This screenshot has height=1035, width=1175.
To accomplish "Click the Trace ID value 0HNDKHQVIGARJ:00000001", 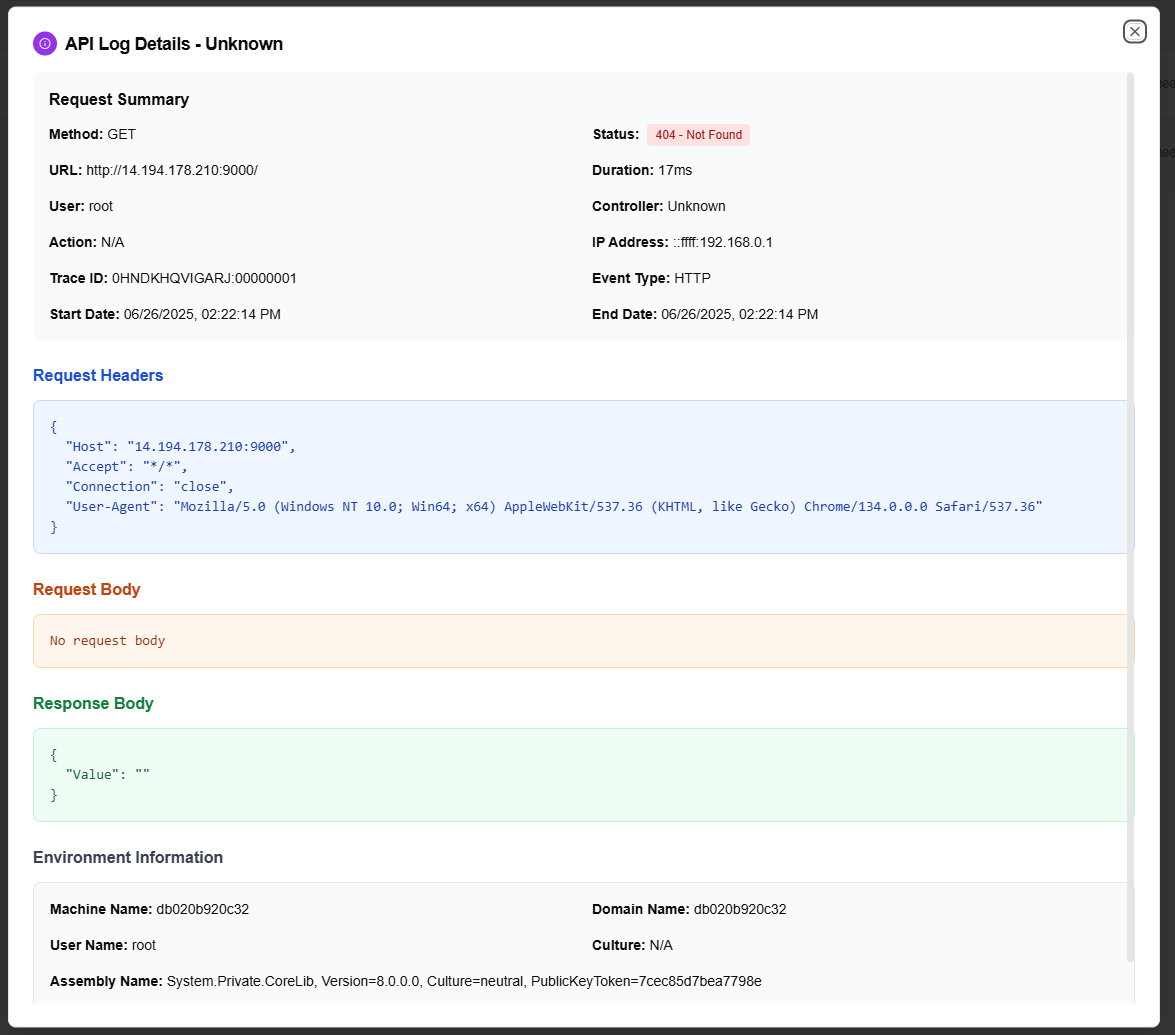I will (x=204, y=278).
